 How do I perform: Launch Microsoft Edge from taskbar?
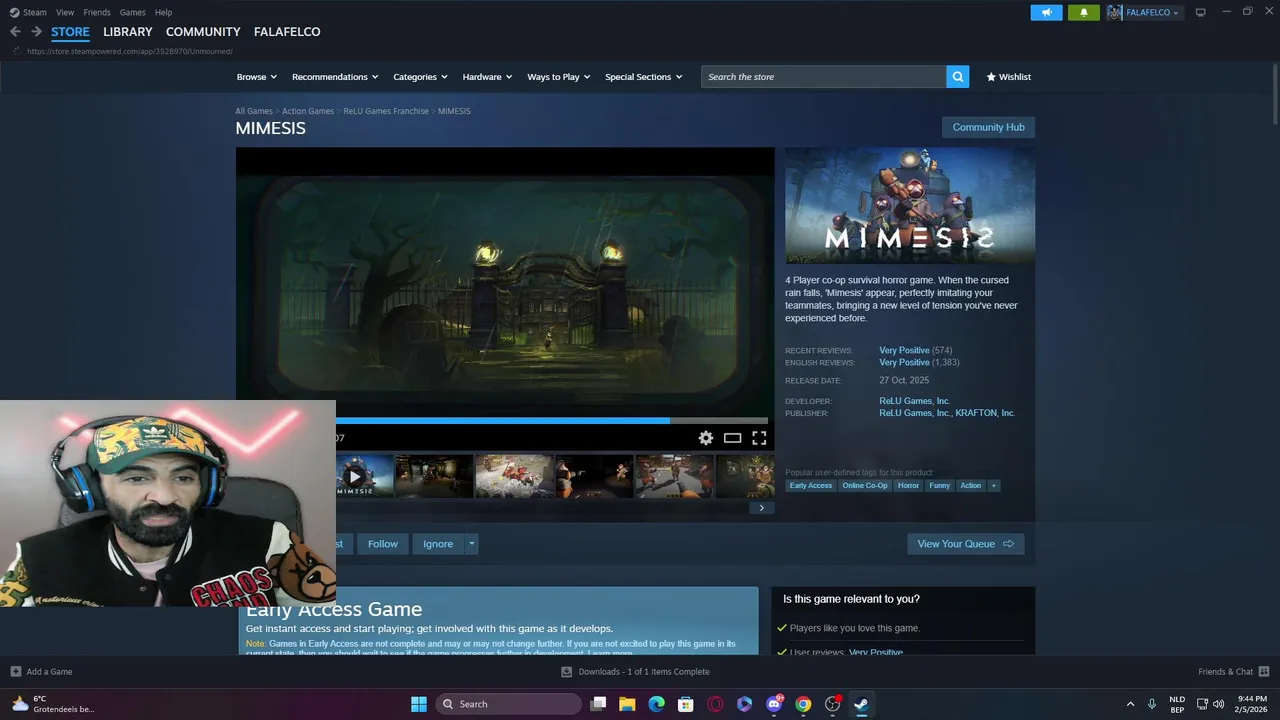coord(656,704)
